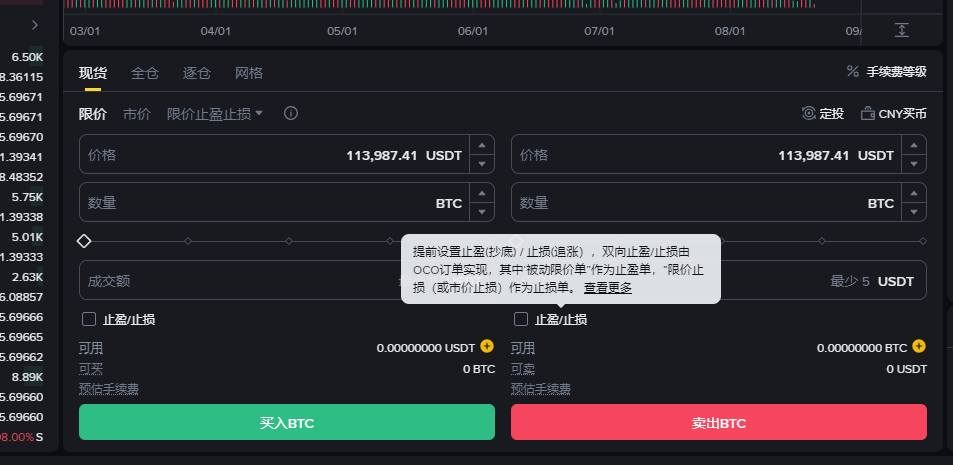
Task: Click the fee level percent icon
Action: click(853, 71)
